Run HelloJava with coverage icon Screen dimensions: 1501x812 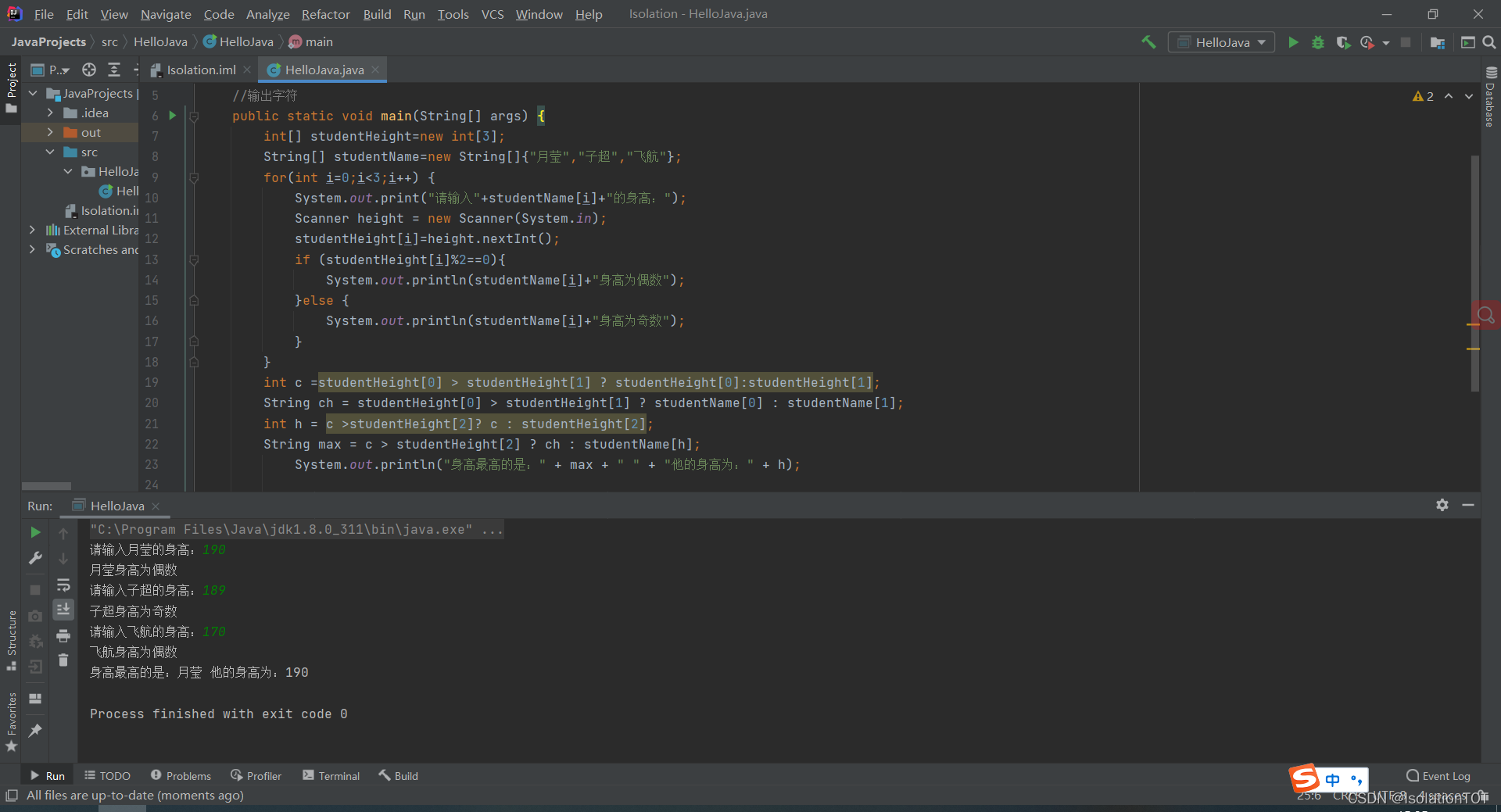click(1343, 42)
